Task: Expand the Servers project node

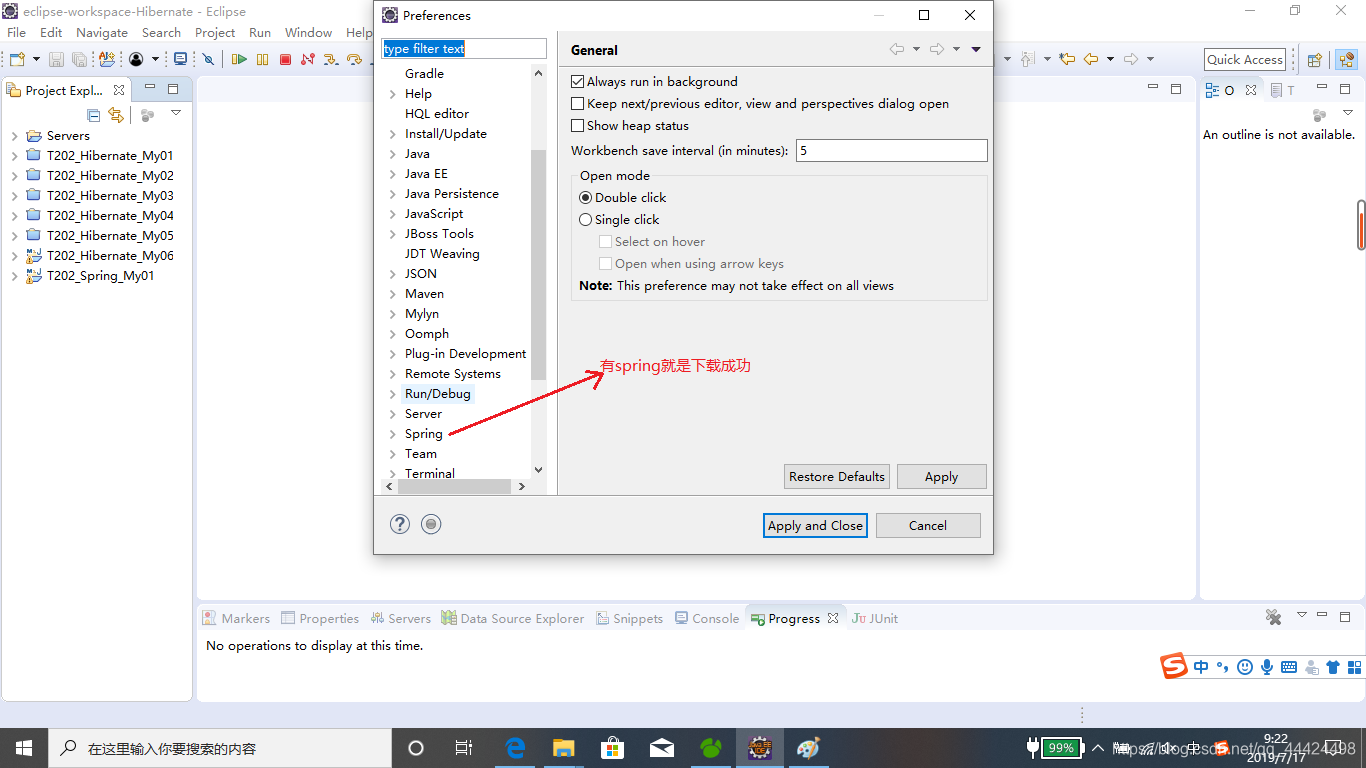Action: point(14,136)
